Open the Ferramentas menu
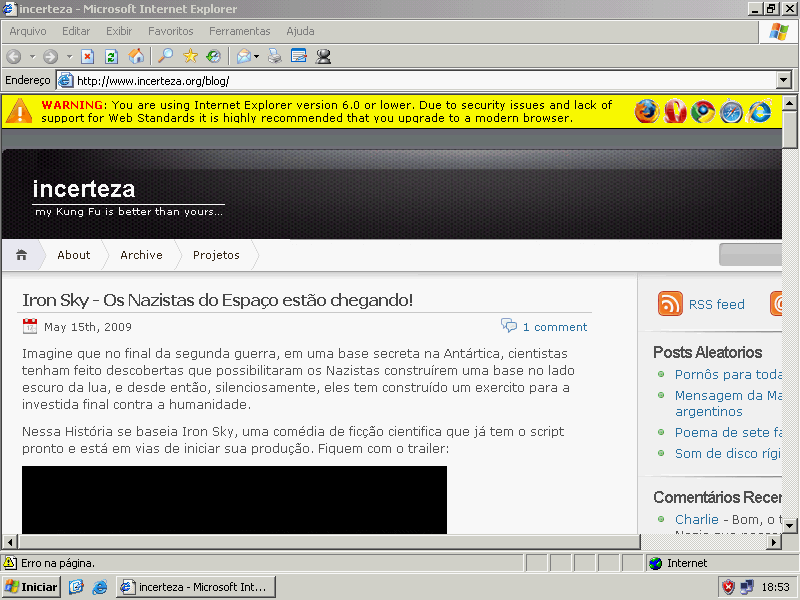 click(x=239, y=31)
